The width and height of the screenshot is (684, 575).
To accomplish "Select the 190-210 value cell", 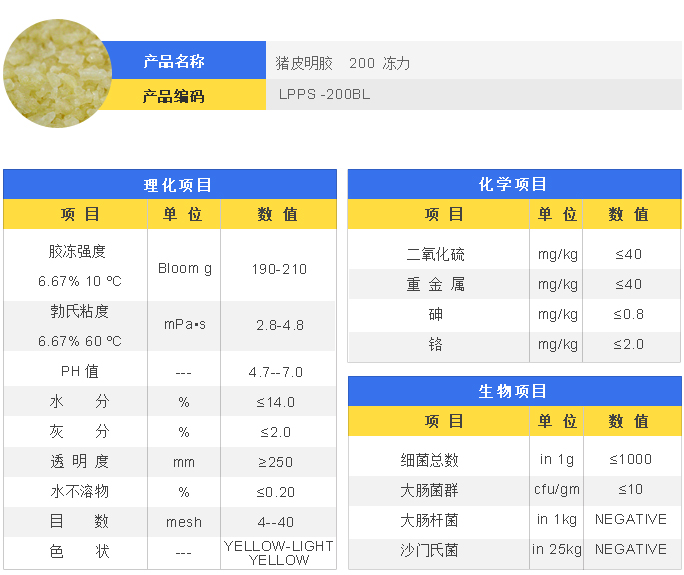I will pyautogui.click(x=279, y=269).
